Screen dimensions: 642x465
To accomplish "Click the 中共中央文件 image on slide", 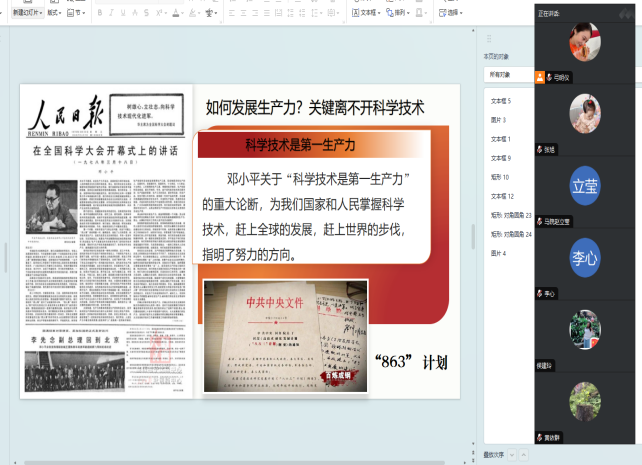I will [285, 336].
